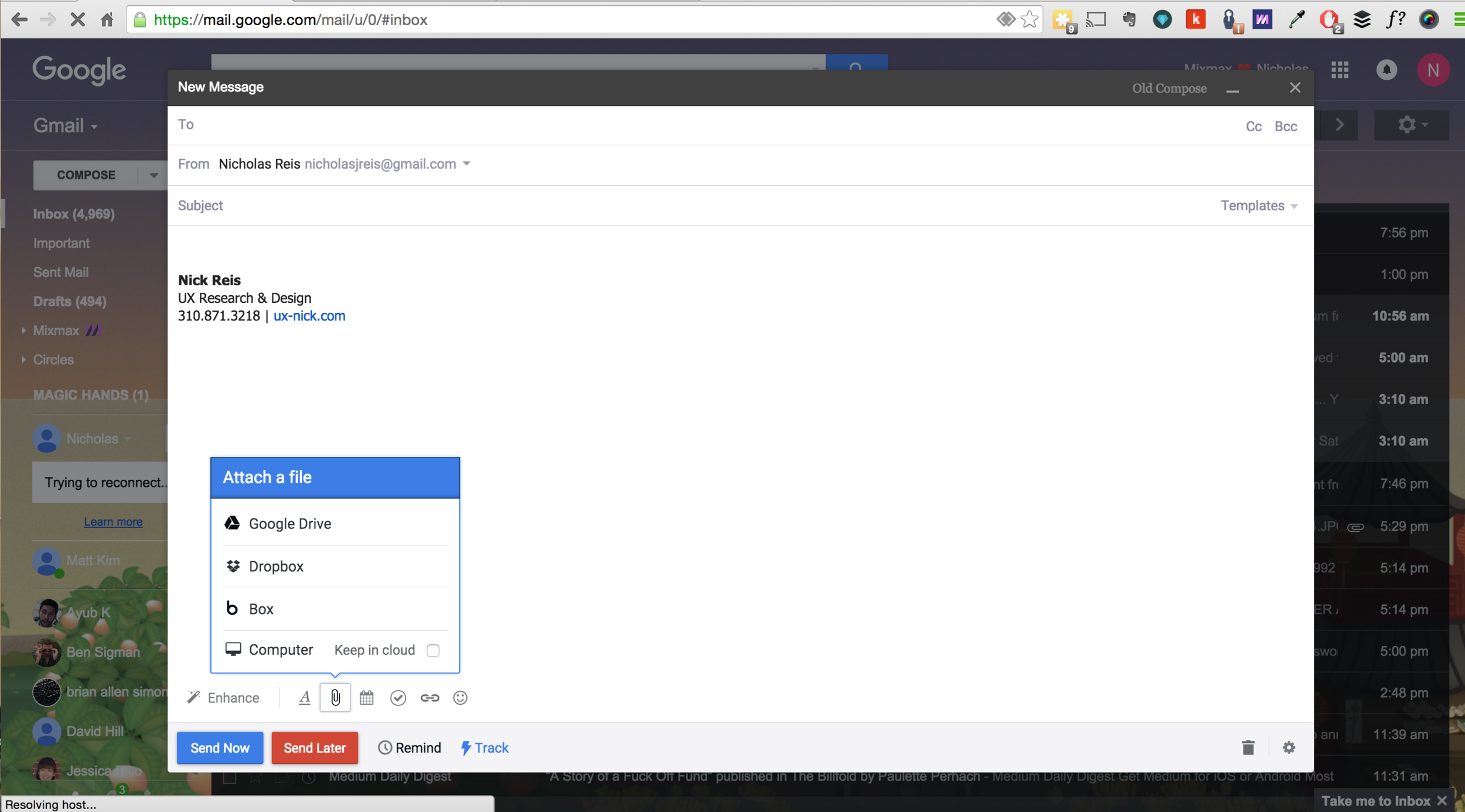This screenshot has height=812, width=1465.
Task: Click browser back arrow
Action: [19, 20]
